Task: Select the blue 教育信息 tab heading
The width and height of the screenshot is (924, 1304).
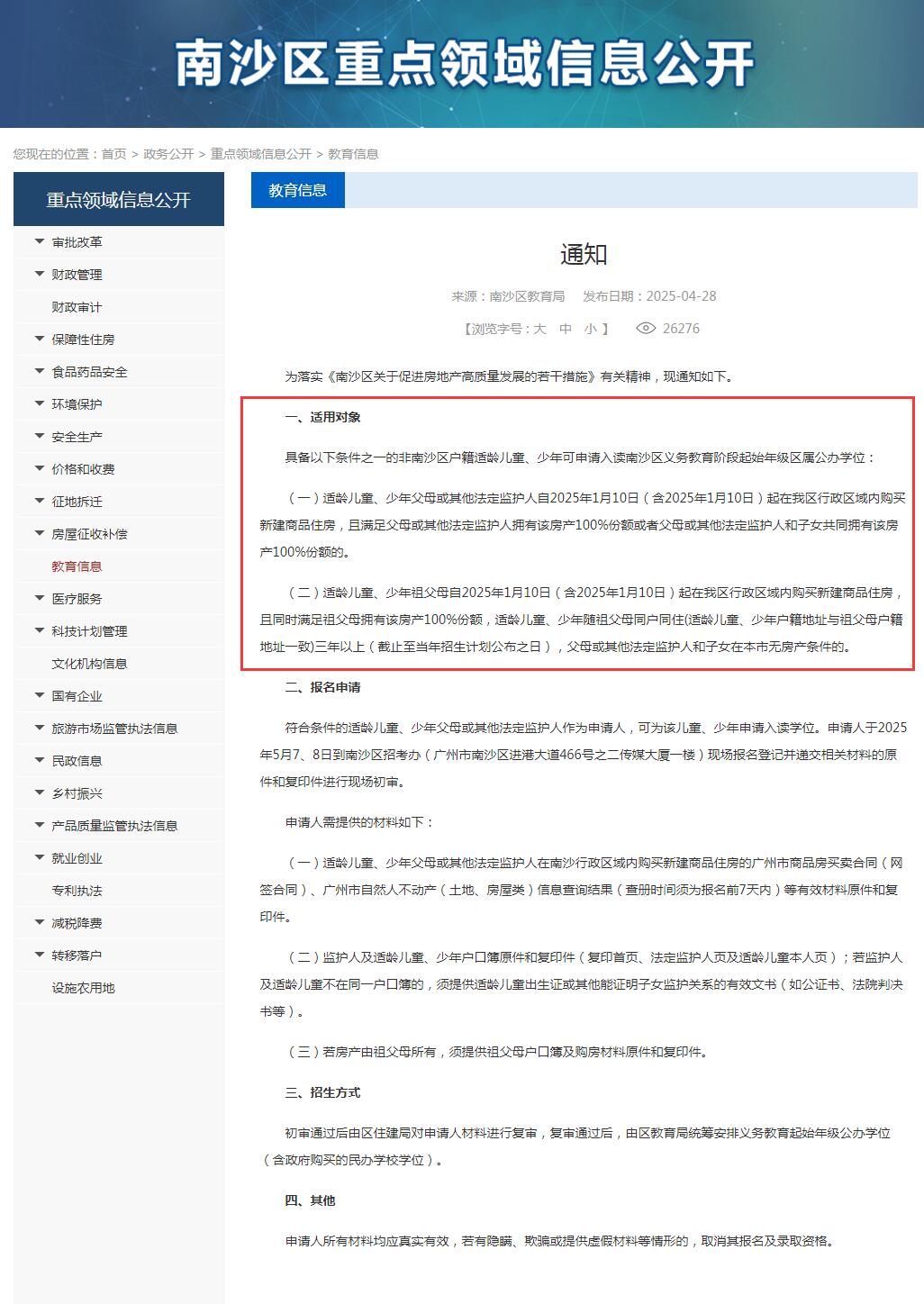Action: 298,190
